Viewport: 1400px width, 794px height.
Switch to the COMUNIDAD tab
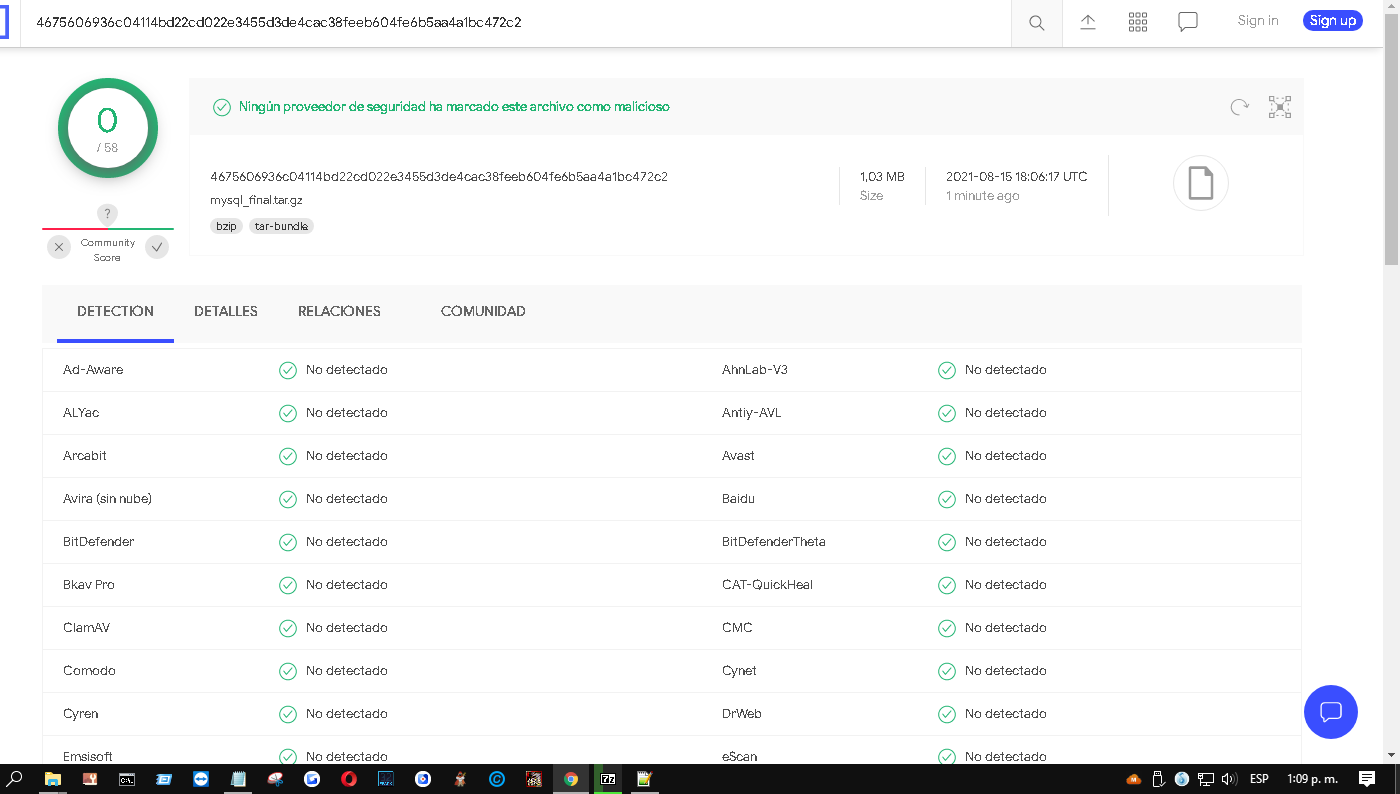tap(483, 311)
